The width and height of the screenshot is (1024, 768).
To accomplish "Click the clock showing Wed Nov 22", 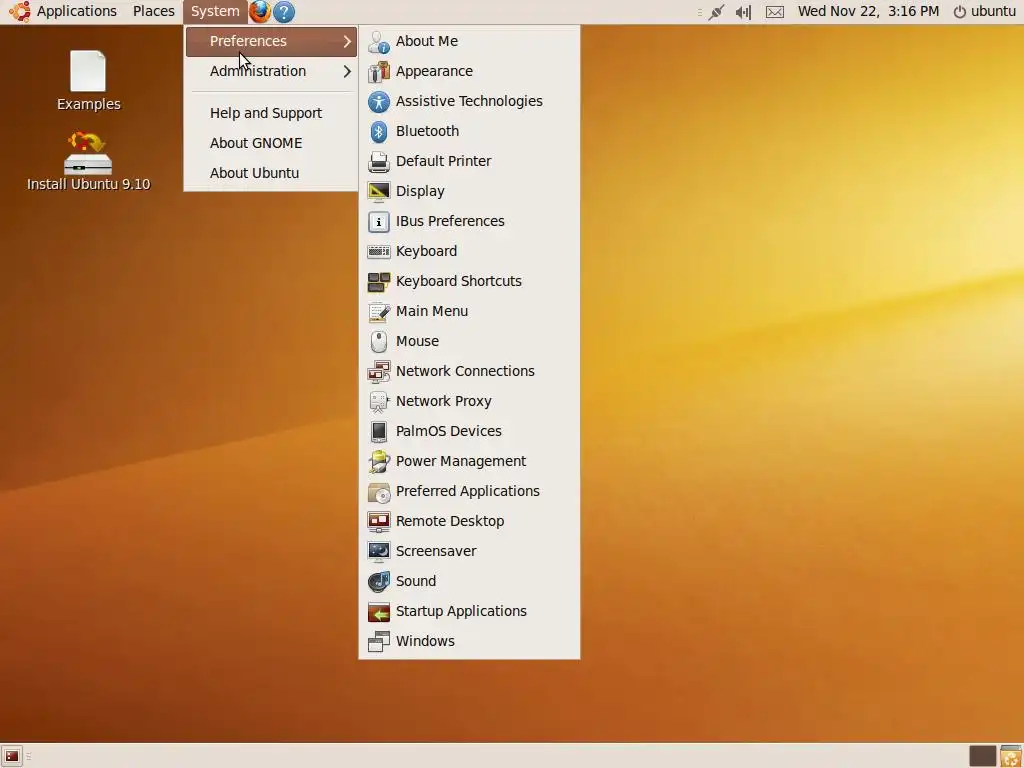I will (x=868, y=11).
